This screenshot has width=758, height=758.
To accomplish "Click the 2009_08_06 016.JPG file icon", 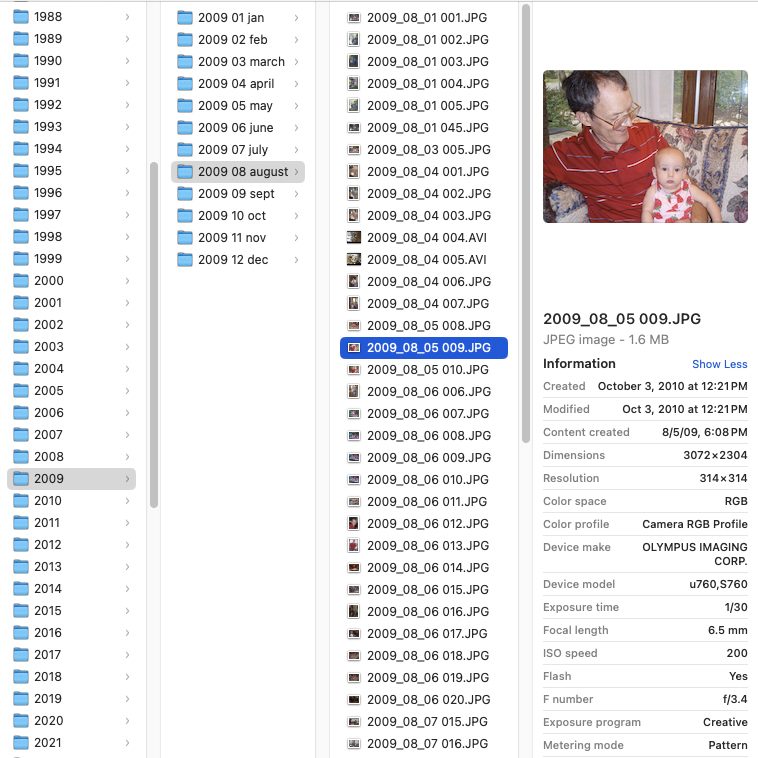I will [354, 612].
